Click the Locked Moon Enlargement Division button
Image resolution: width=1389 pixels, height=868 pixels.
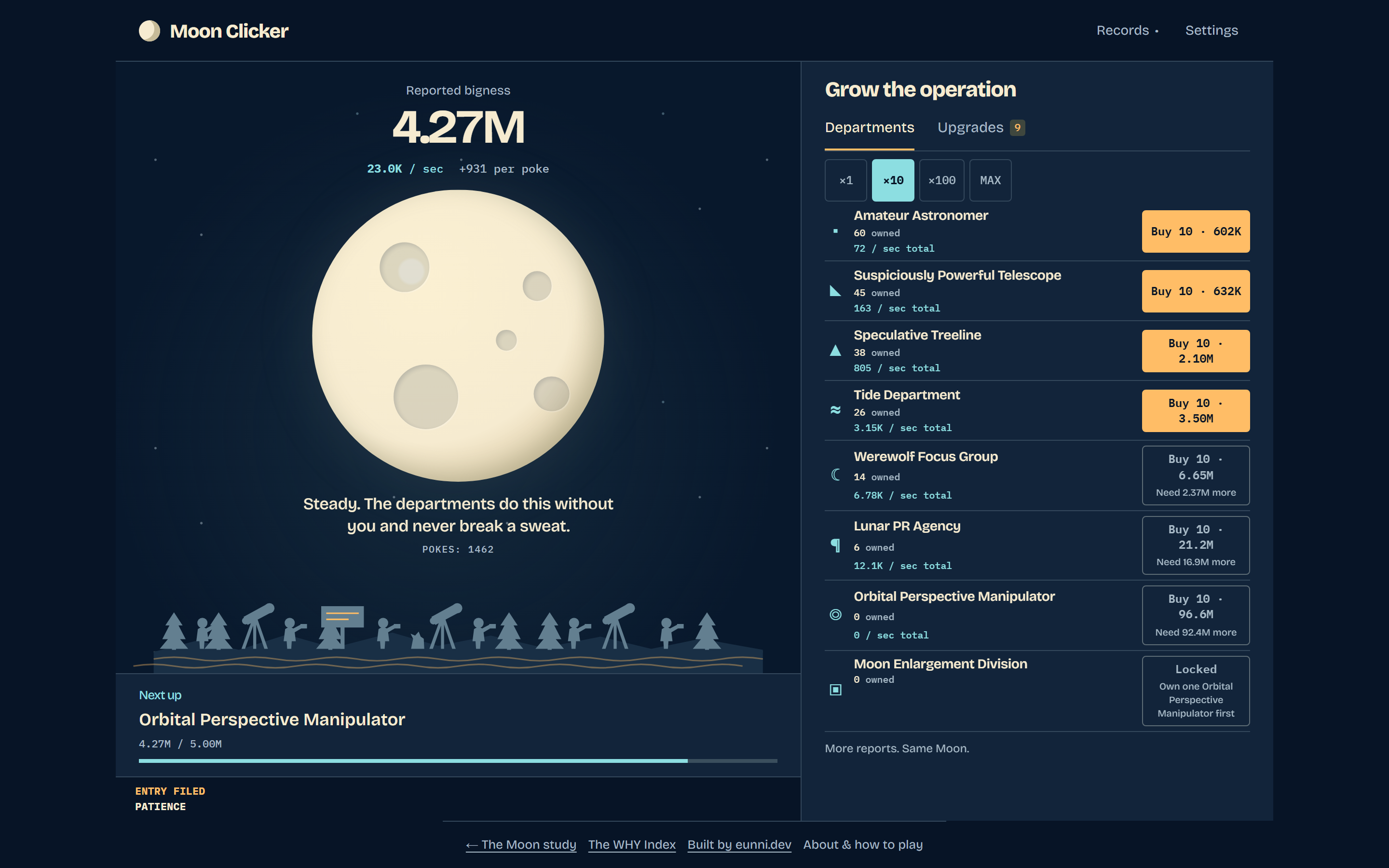click(x=1196, y=691)
